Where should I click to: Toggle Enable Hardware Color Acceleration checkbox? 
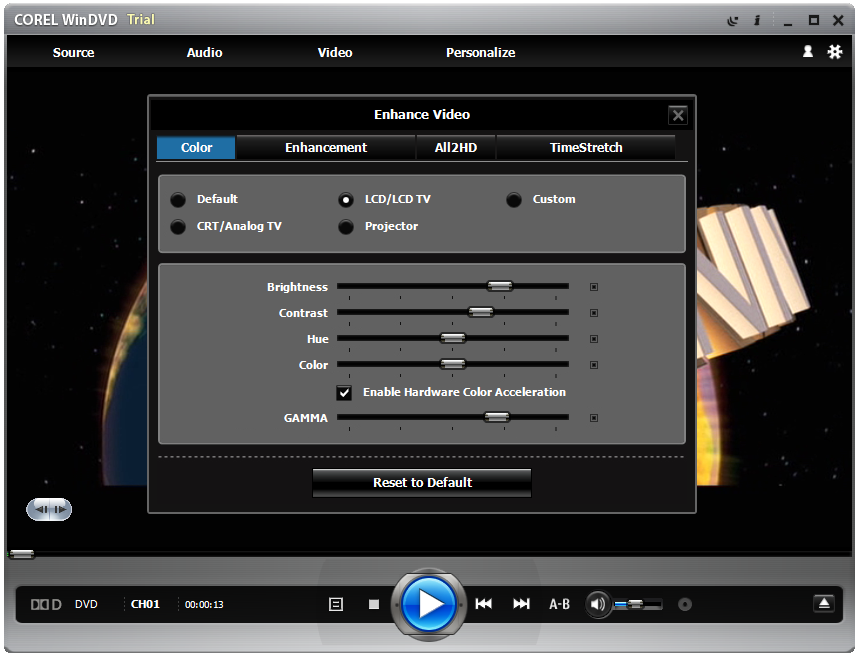(344, 393)
